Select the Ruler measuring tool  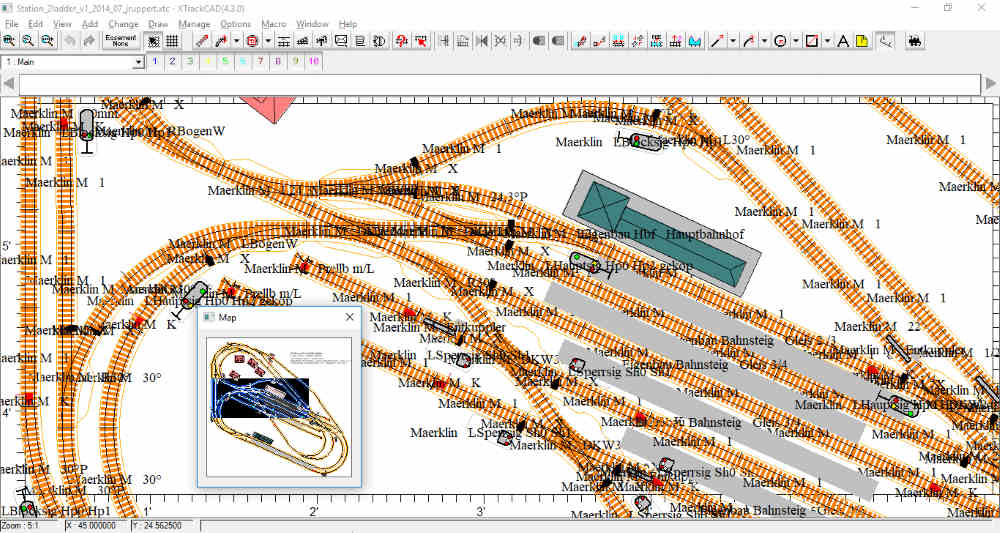click(885, 41)
